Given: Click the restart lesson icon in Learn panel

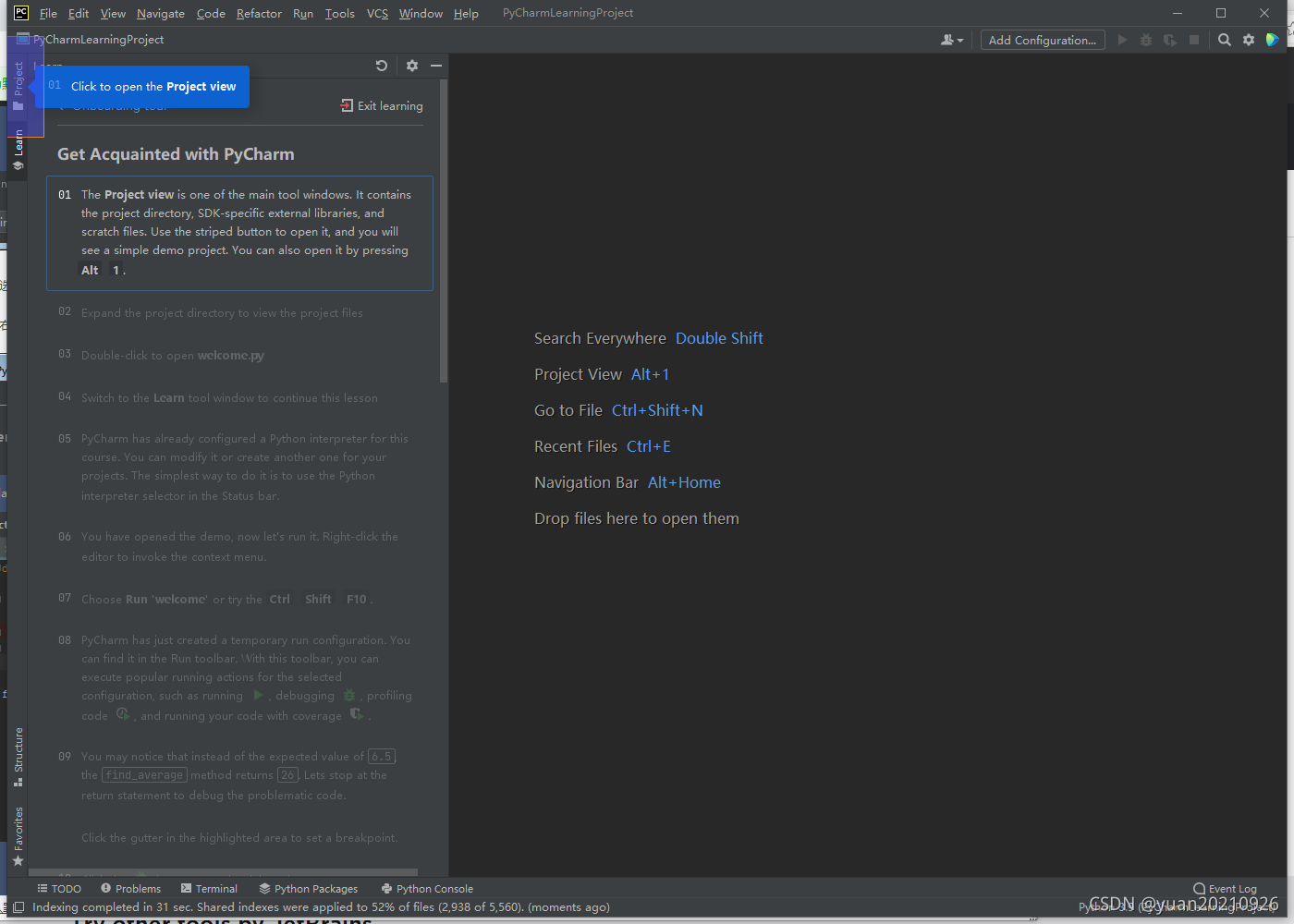Looking at the screenshot, I should (382, 66).
